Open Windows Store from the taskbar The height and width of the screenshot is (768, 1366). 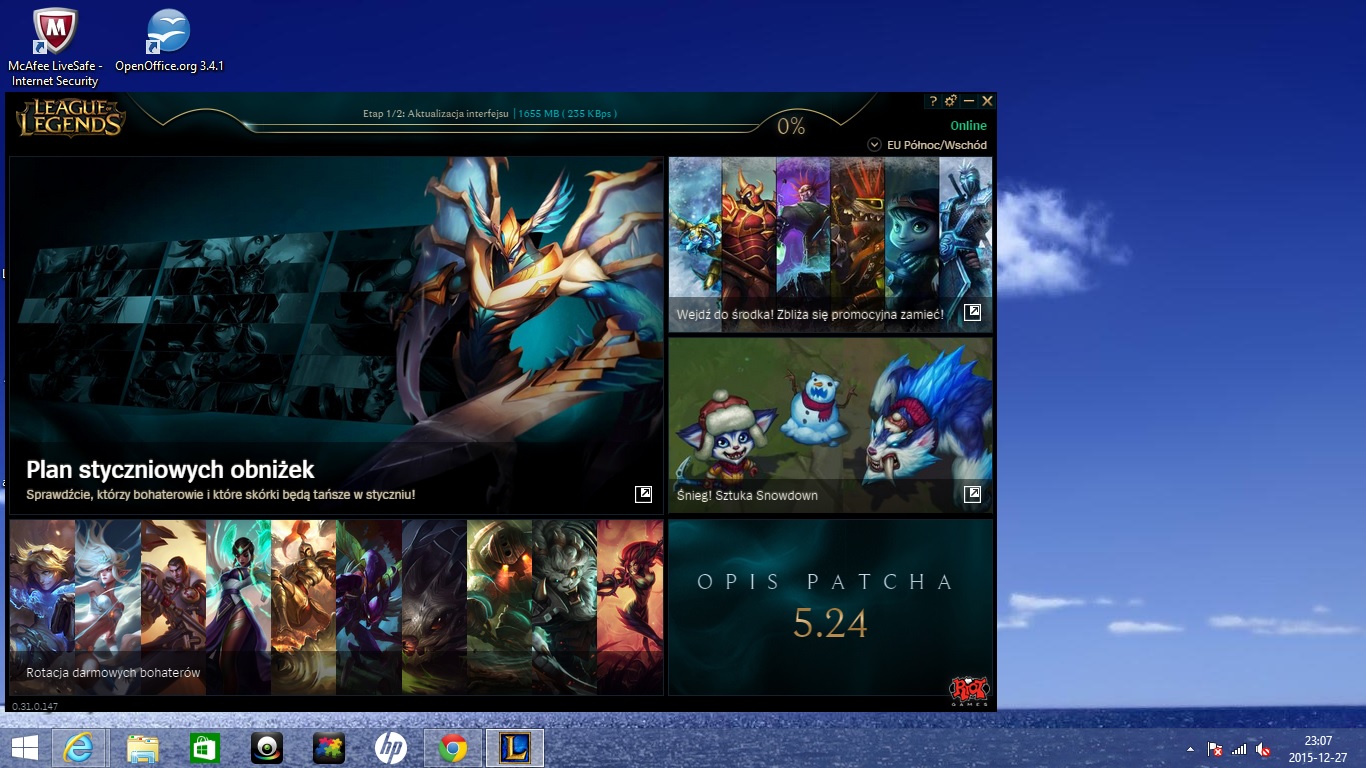tap(205, 748)
